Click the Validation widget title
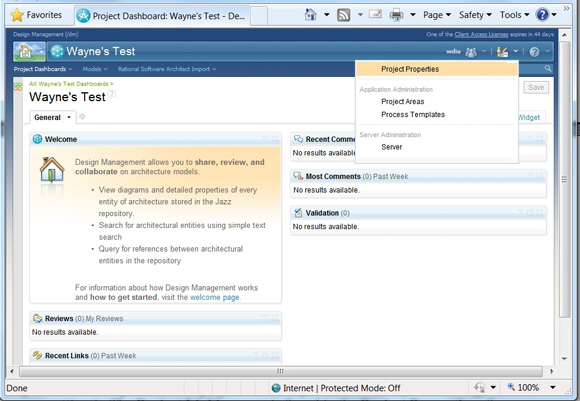The image size is (580, 401). coord(322,213)
